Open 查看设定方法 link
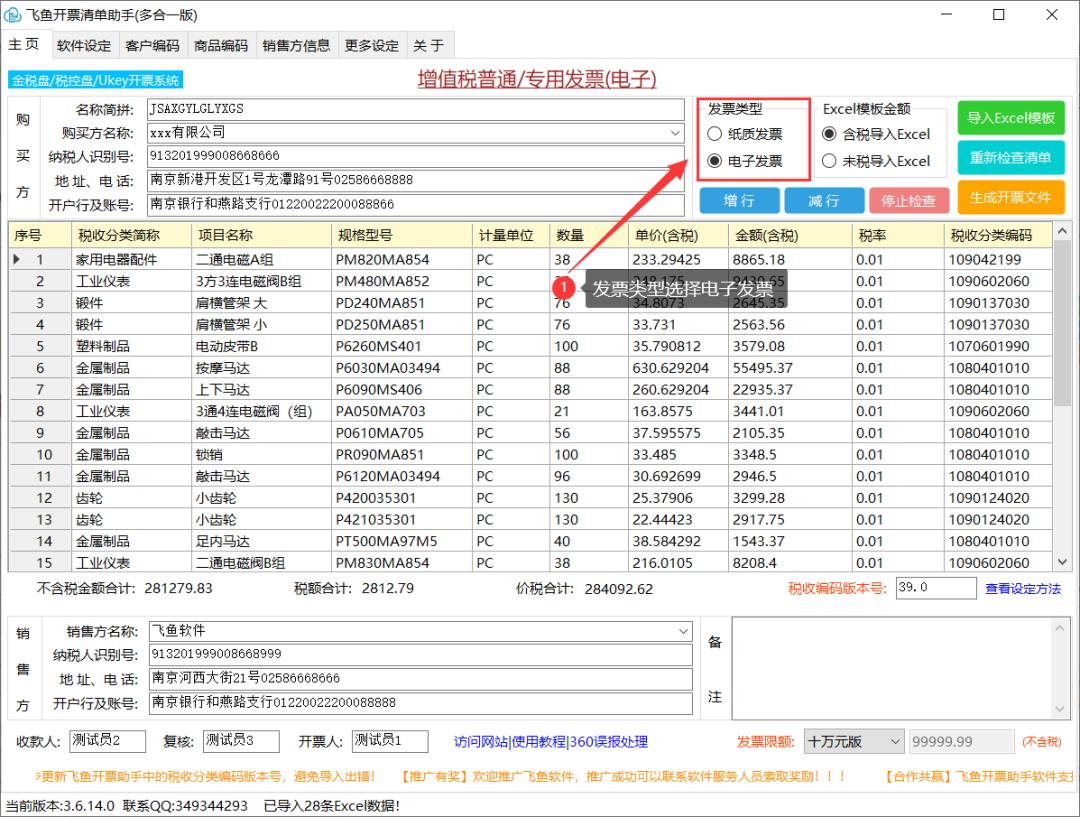 [1023, 589]
